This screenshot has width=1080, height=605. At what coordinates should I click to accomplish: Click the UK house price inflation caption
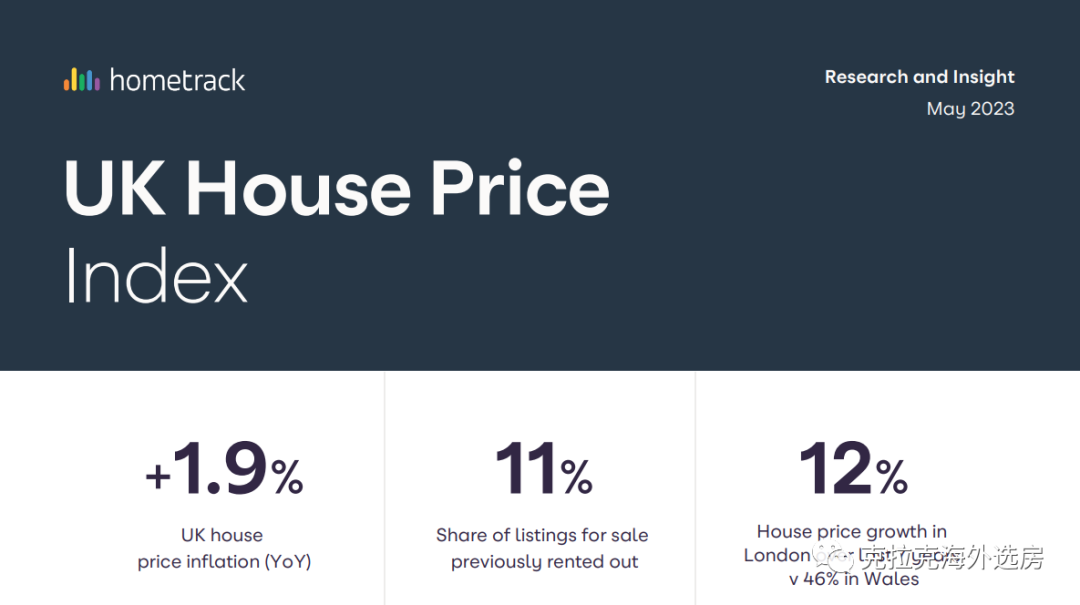[x=224, y=548]
